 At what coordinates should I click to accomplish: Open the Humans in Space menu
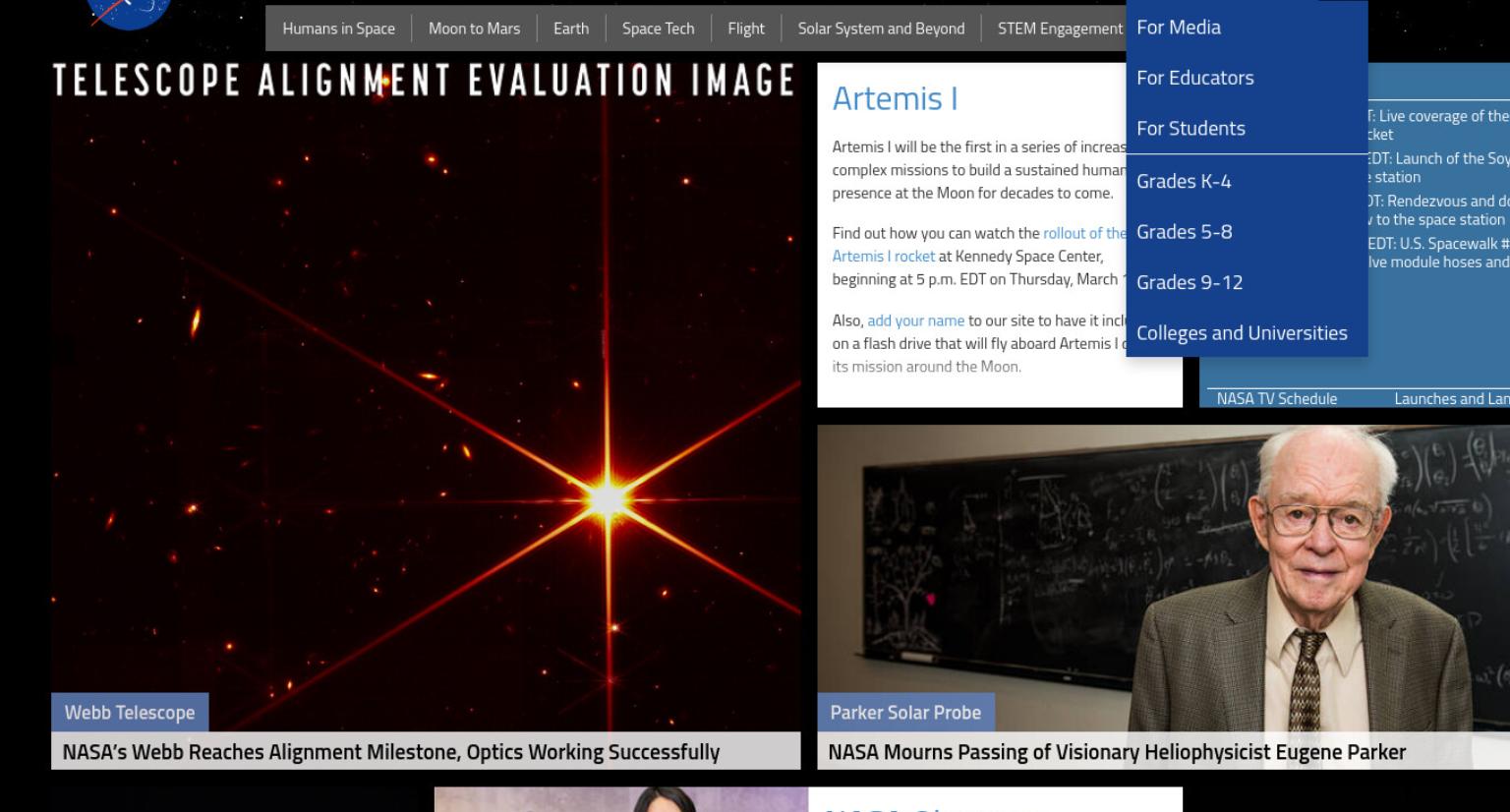tap(338, 29)
